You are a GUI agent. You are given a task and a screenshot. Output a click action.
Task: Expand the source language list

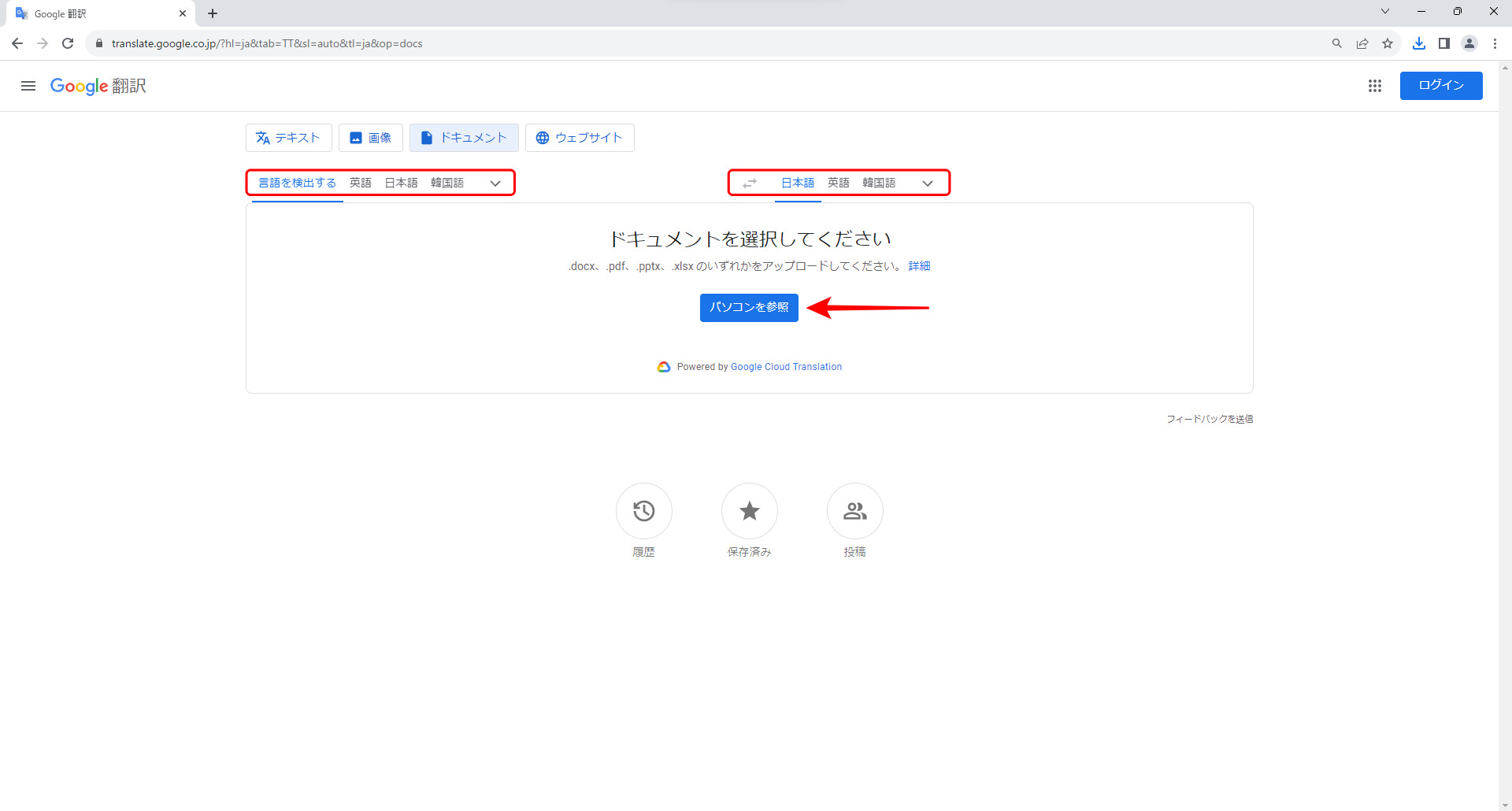click(495, 183)
